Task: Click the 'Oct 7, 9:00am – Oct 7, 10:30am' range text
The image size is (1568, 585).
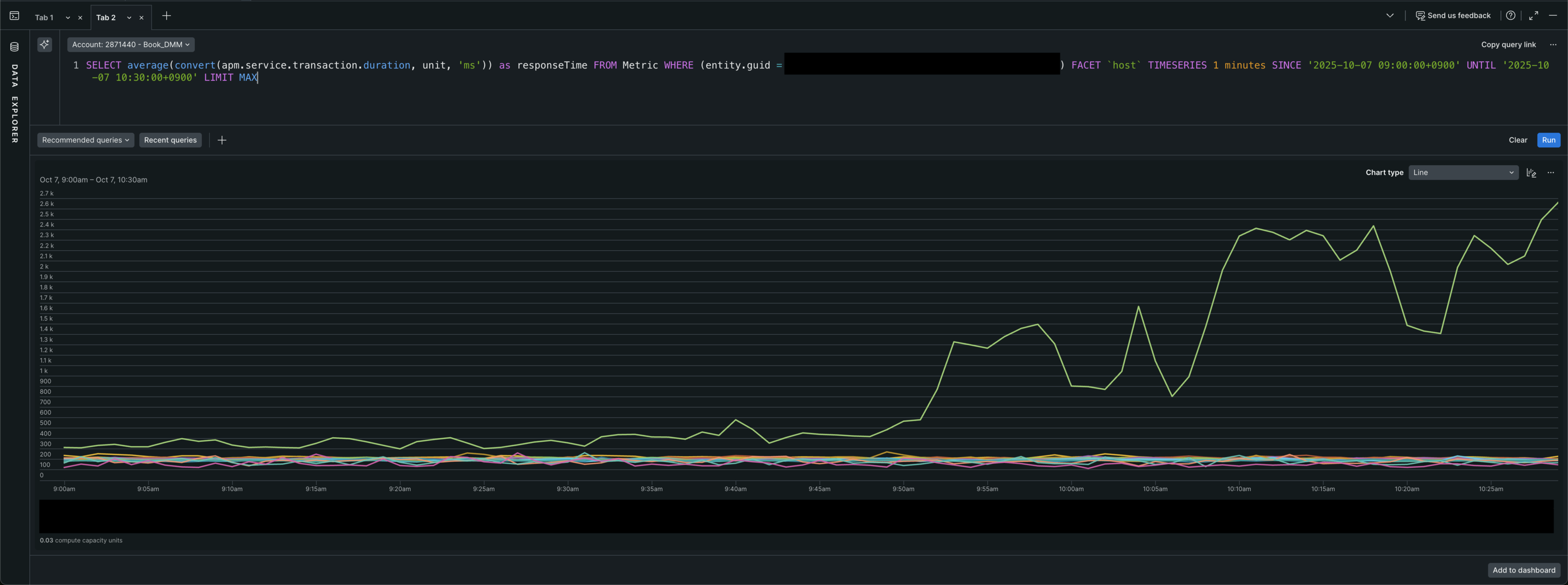Action: pos(94,180)
